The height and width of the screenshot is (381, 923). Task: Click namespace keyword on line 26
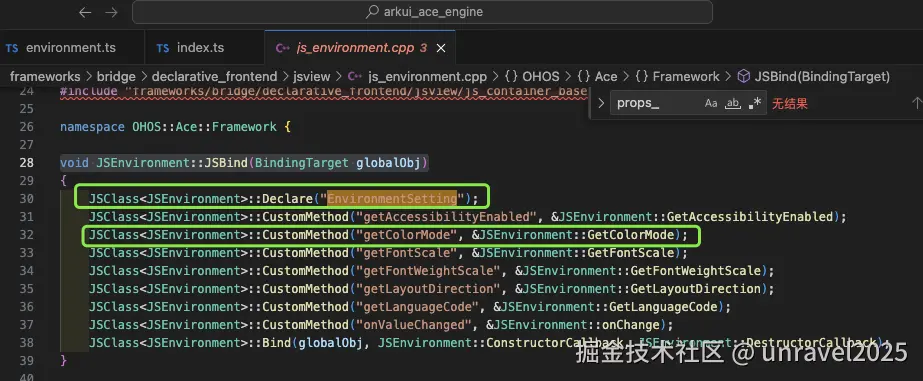tap(92, 127)
